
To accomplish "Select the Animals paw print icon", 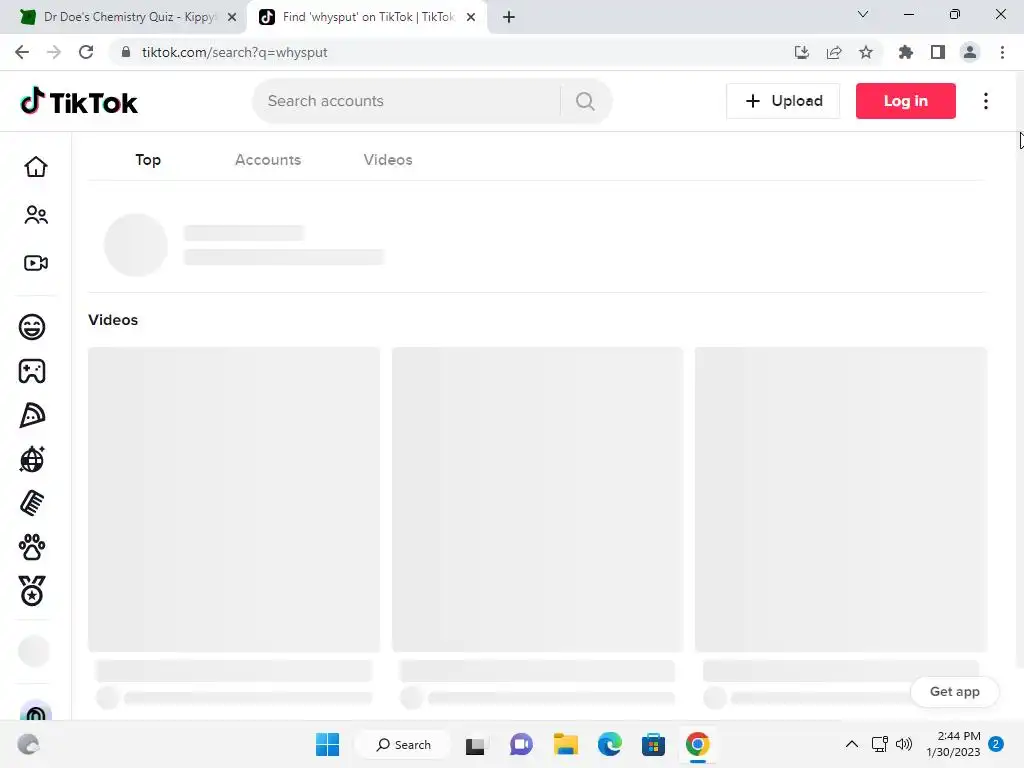I will 32,547.
